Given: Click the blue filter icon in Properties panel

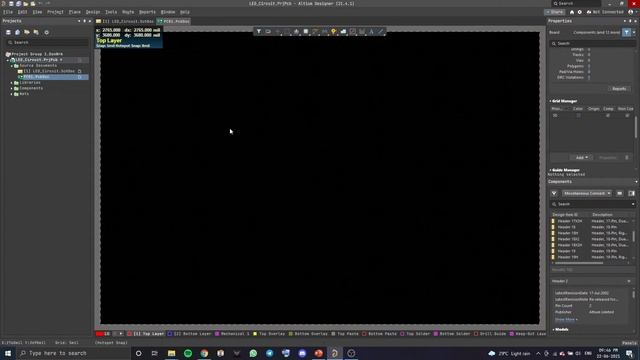Looking at the screenshot, I should click(x=627, y=32).
